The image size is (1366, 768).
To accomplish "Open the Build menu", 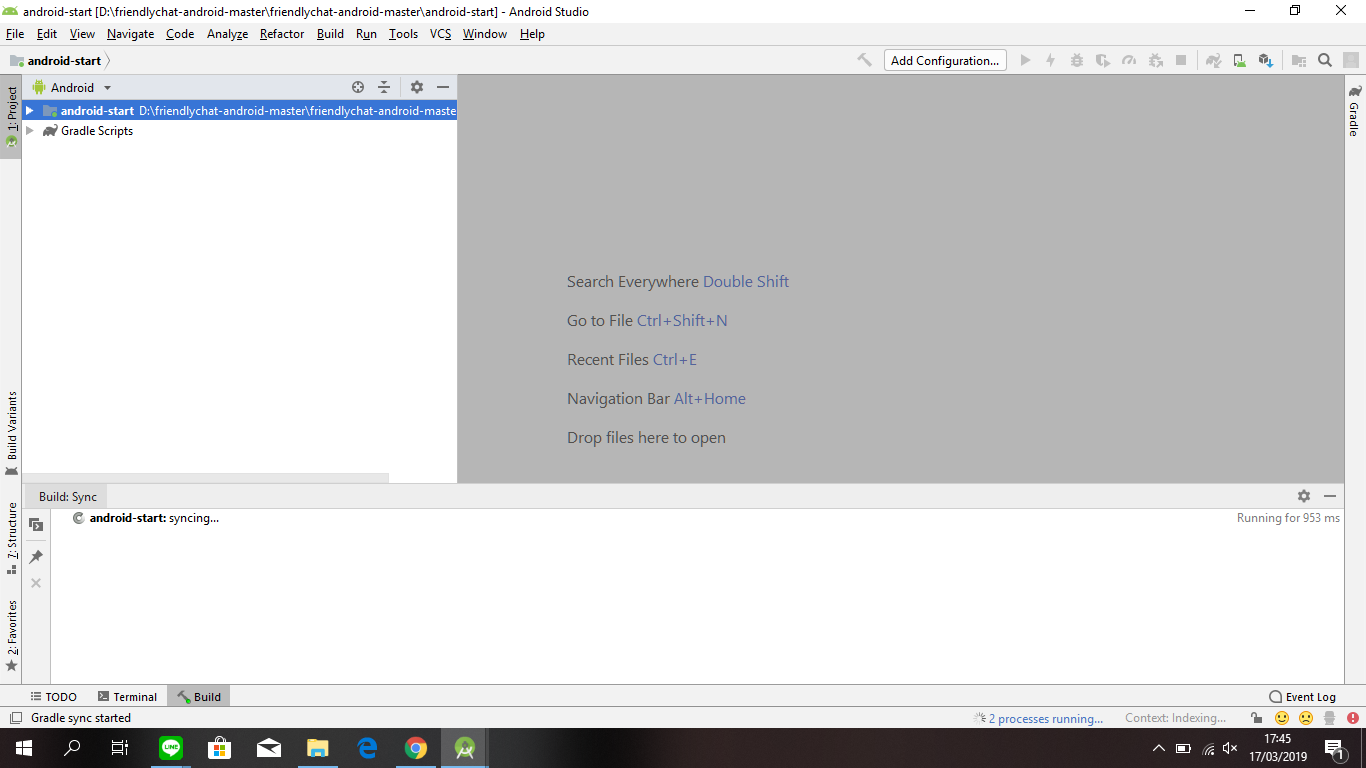I will click(x=330, y=34).
